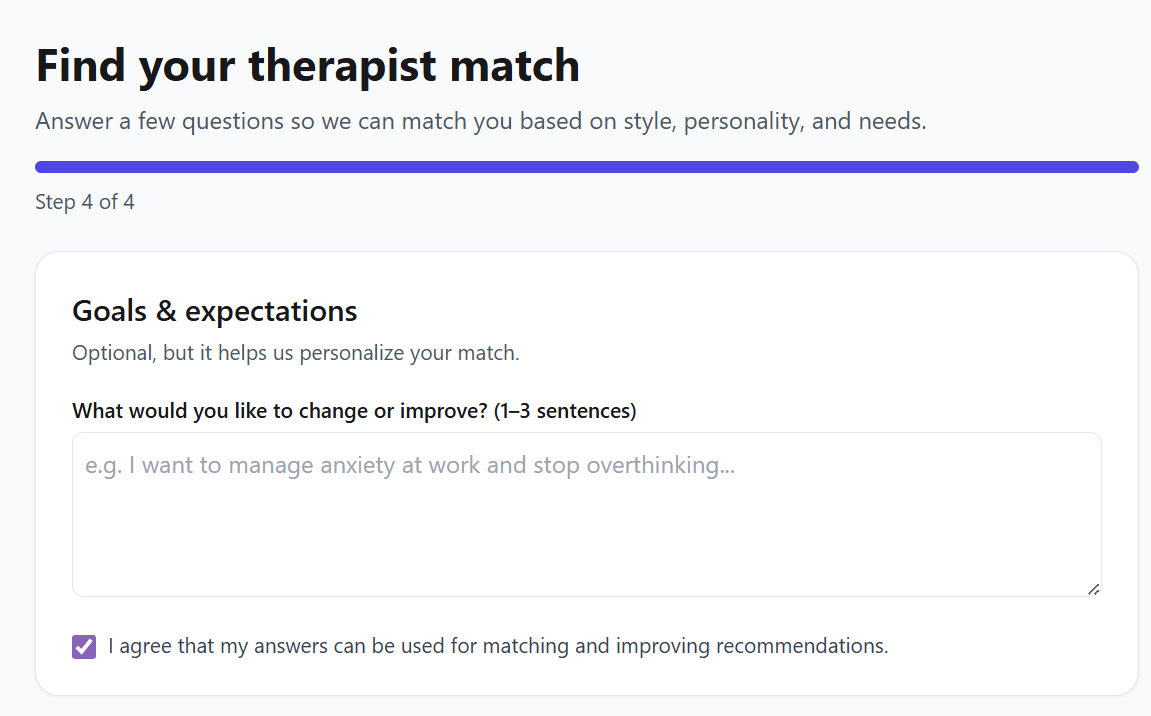
Task: Click the "Answer a few questions" subtitle
Action: (480, 122)
